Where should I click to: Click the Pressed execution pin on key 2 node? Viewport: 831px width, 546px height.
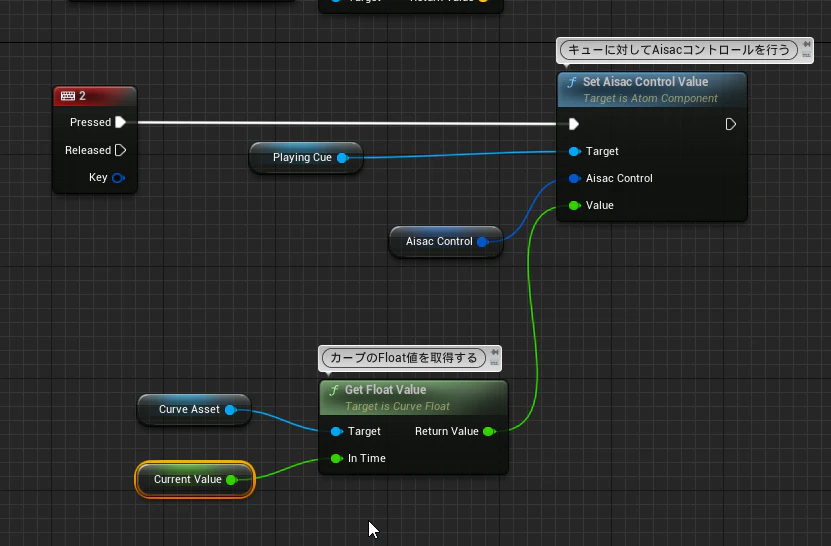point(120,122)
